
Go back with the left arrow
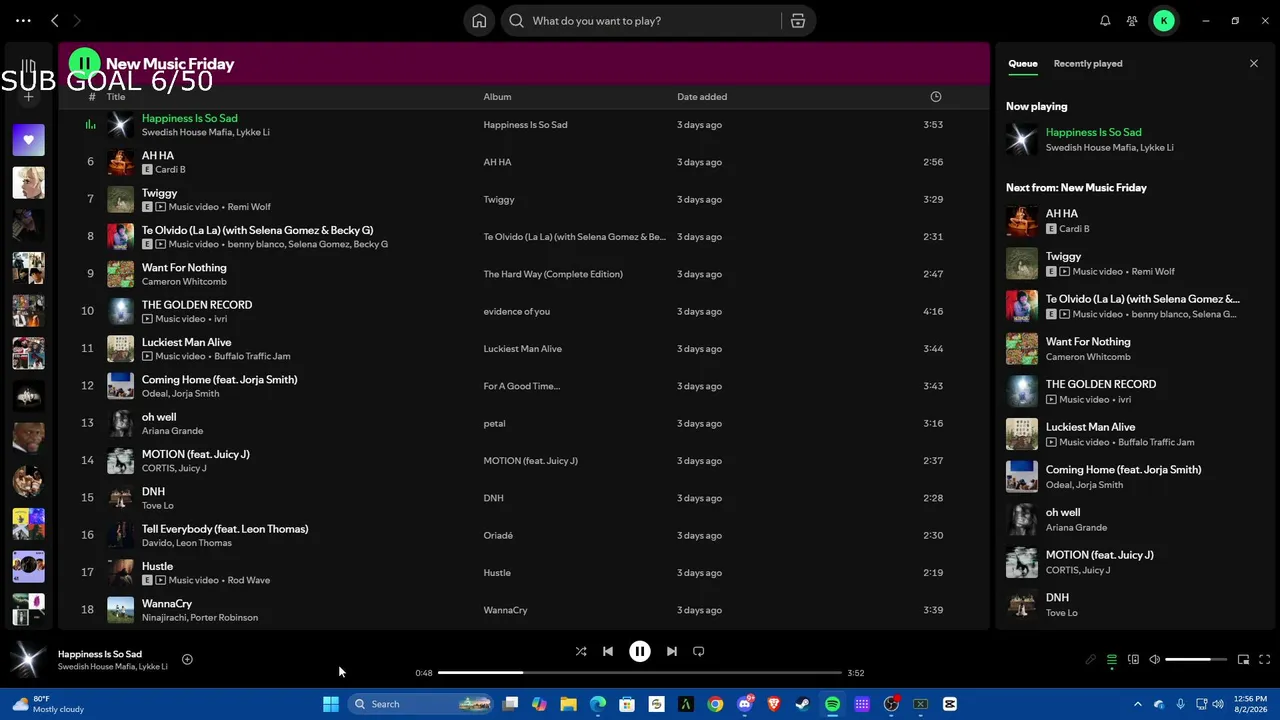click(55, 21)
